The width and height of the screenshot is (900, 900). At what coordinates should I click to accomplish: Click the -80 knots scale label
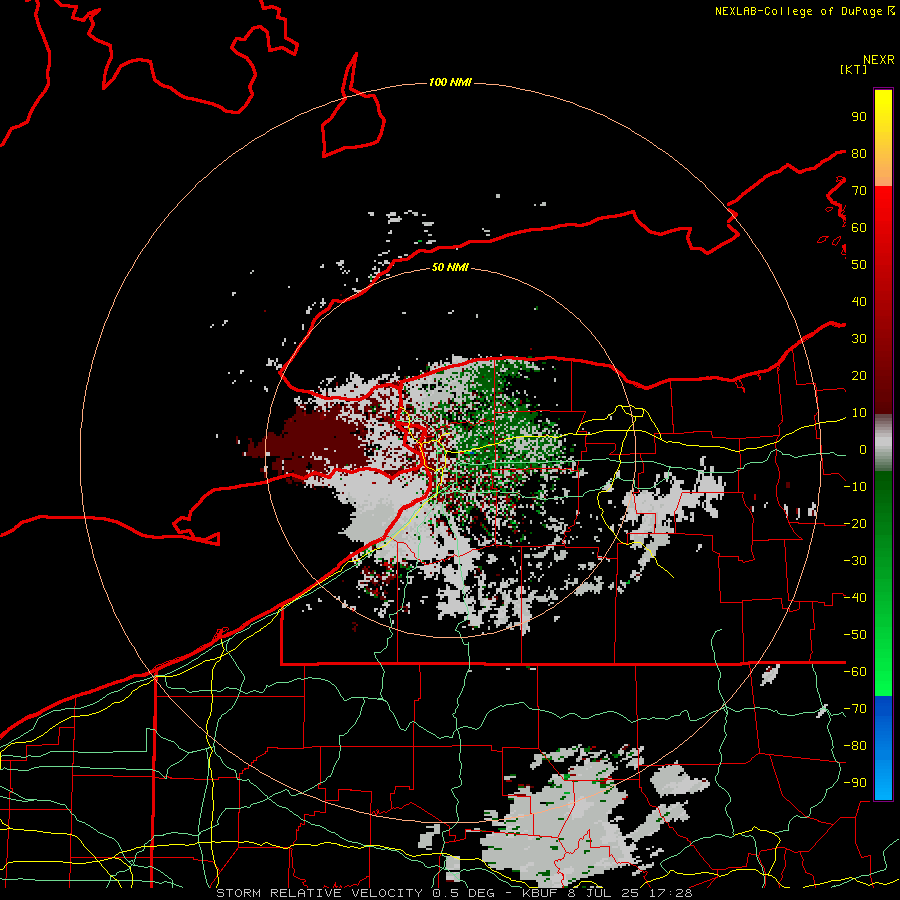point(855,746)
